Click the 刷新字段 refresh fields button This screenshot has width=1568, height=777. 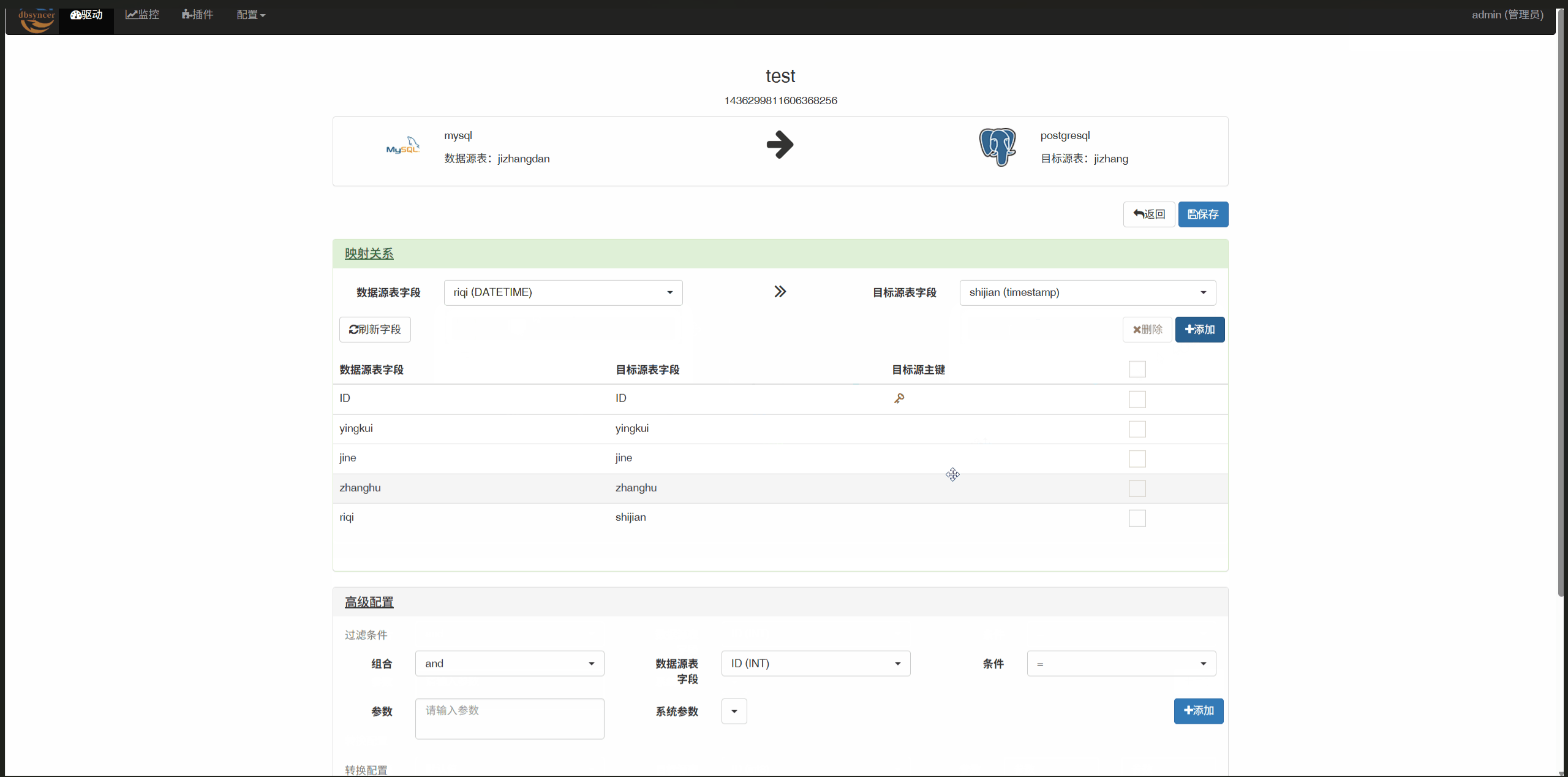coord(375,330)
